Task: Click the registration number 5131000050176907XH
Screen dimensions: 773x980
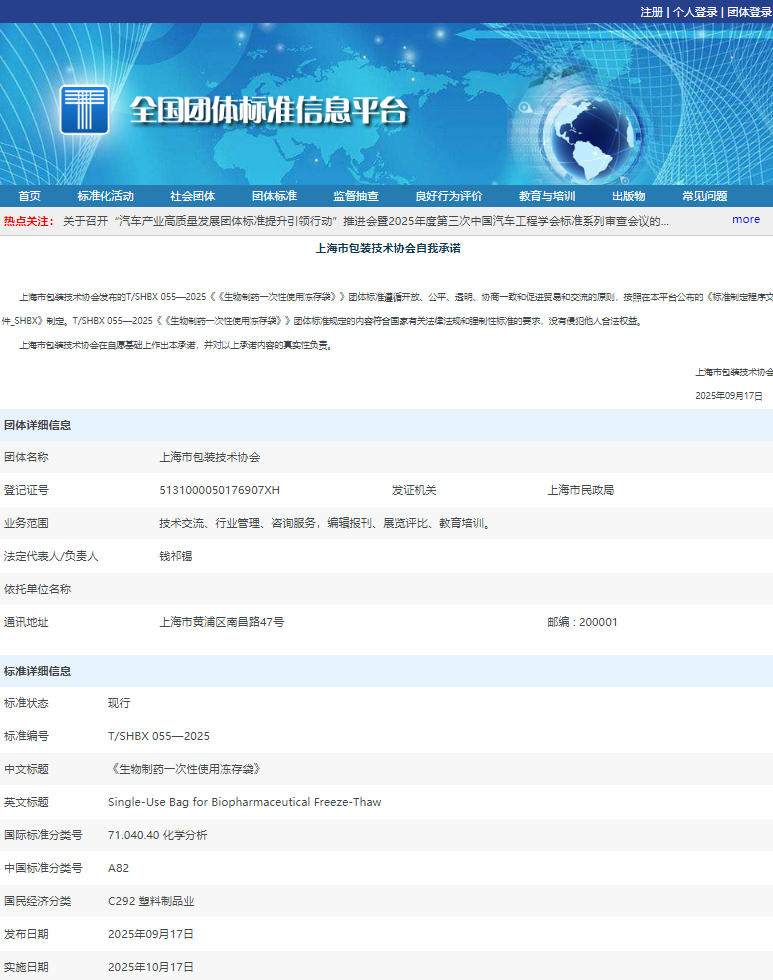Action: (x=220, y=490)
